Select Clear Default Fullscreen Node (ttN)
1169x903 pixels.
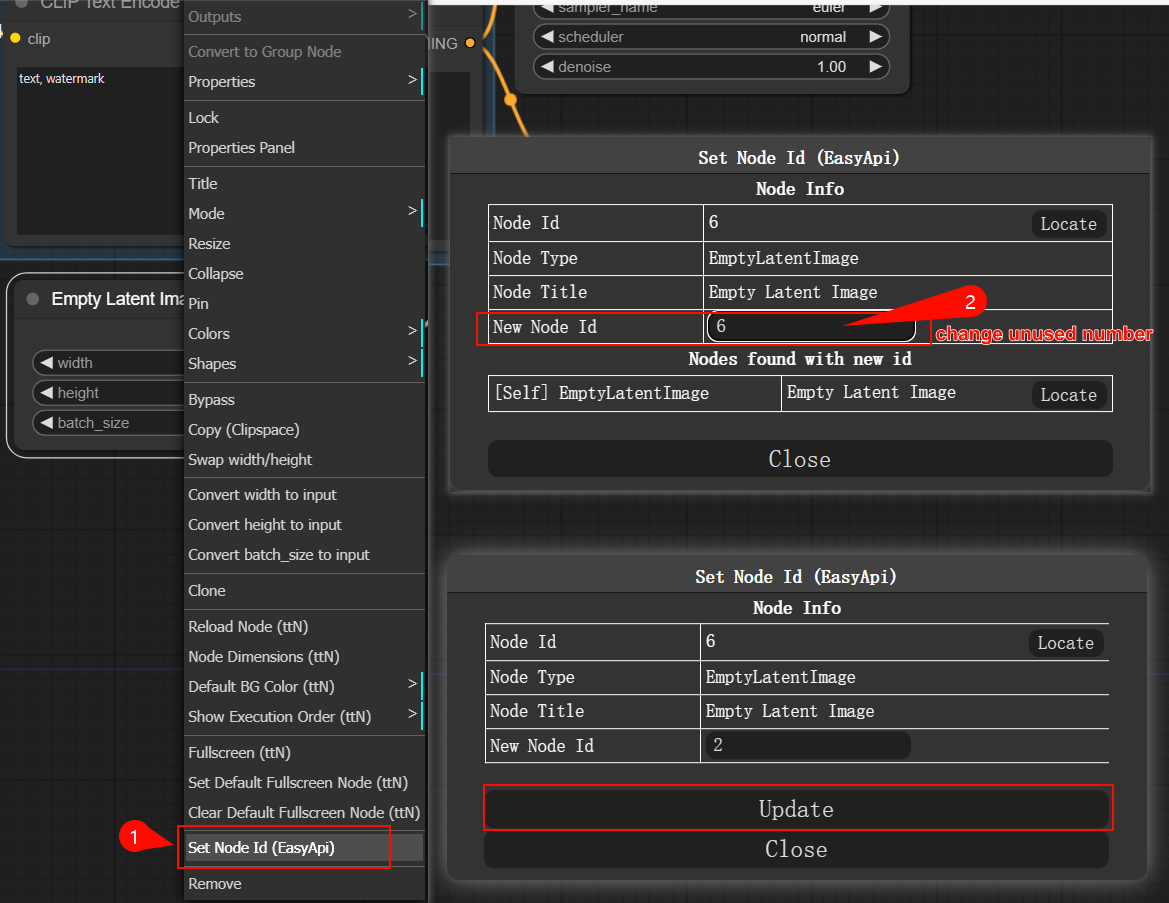pyautogui.click(x=304, y=812)
